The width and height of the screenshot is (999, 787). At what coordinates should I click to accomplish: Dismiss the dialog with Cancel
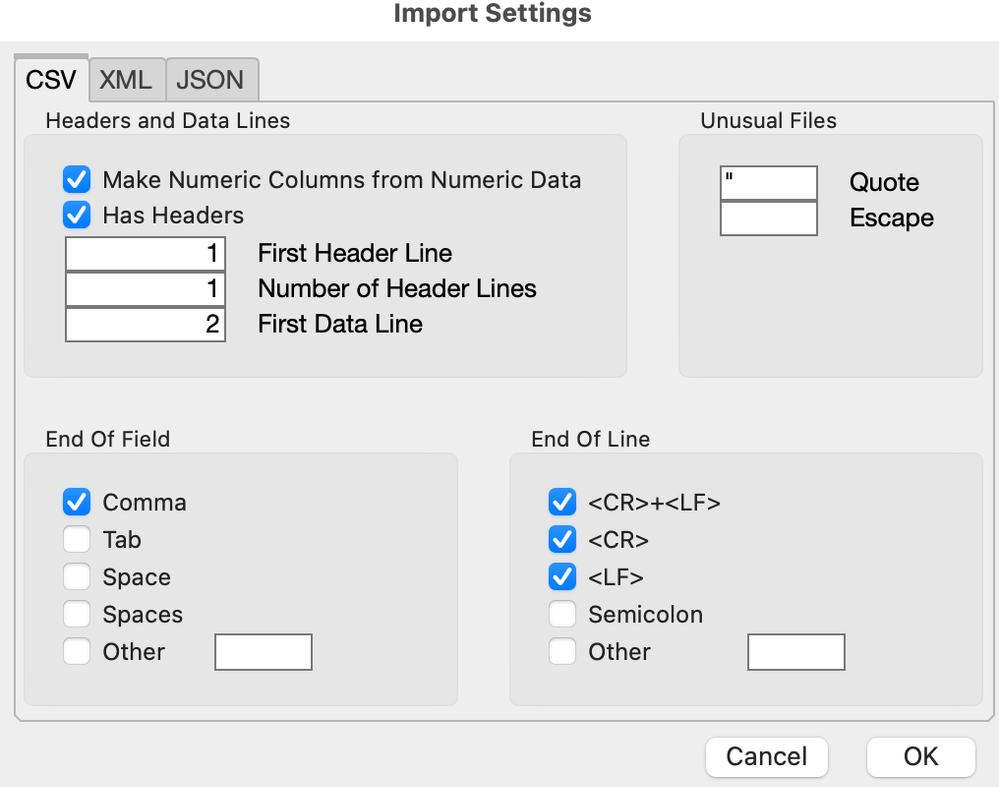766,757
